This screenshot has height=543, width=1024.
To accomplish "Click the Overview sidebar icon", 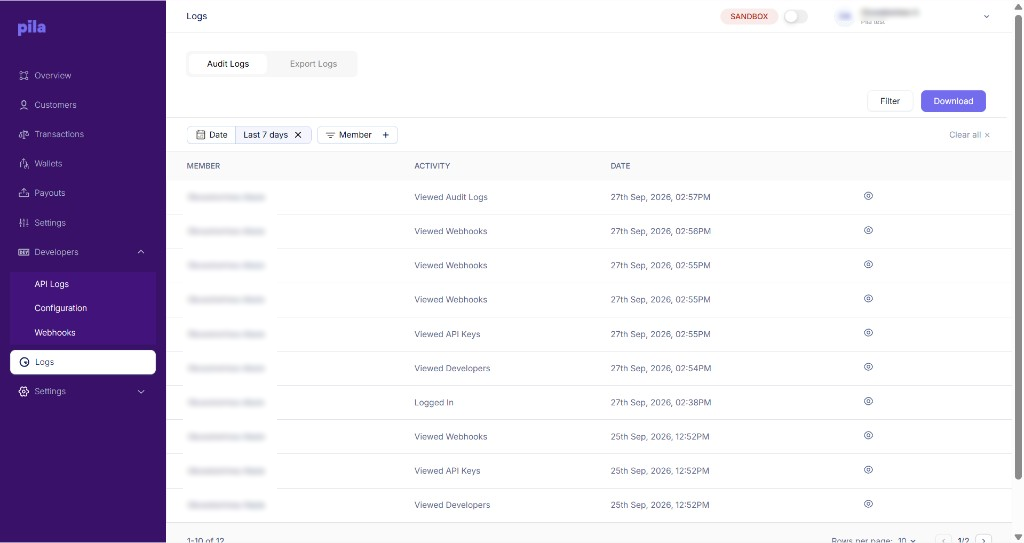I will tap(24, 76).
